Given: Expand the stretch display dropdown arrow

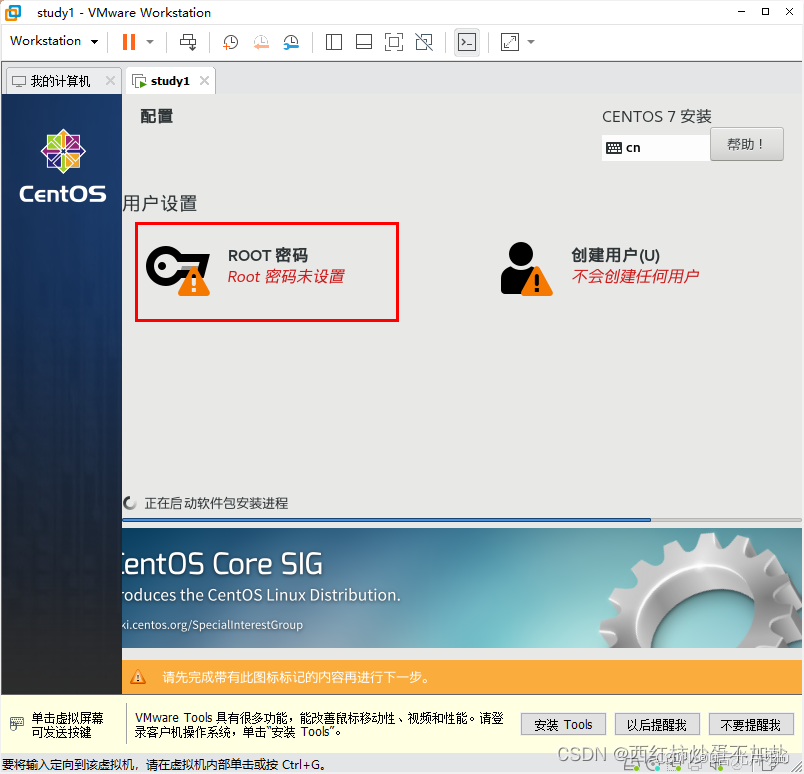Looking at the screenshot, I should pos(531,42).
